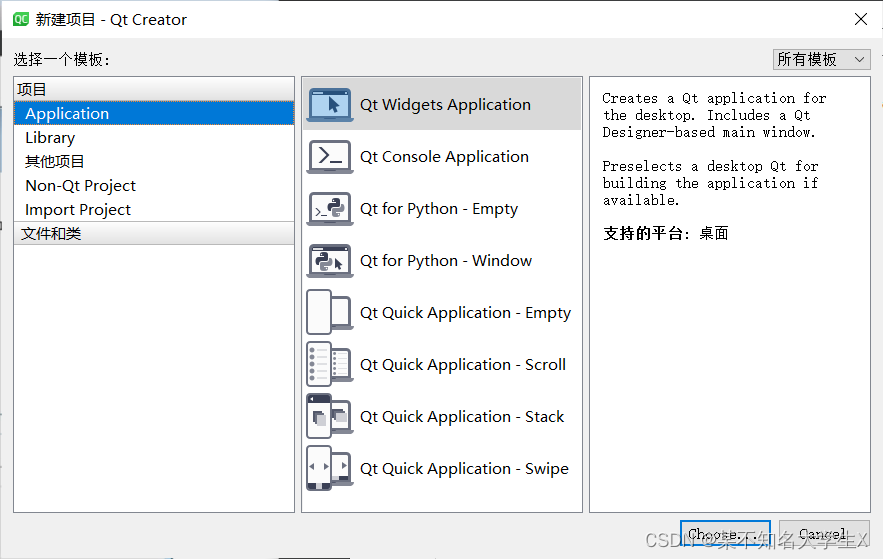Pick the Qt for Python - Window label

pyautogui.click(x=445, y=261)
